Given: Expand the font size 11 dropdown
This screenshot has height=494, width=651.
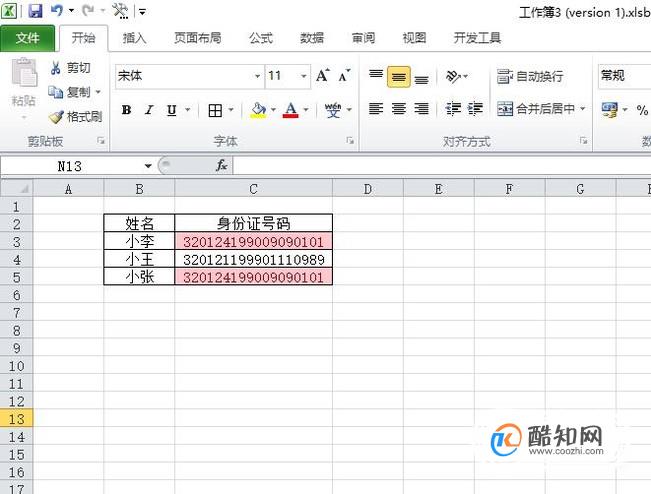Looking at the screenshot, I should (x=304, y=76).
